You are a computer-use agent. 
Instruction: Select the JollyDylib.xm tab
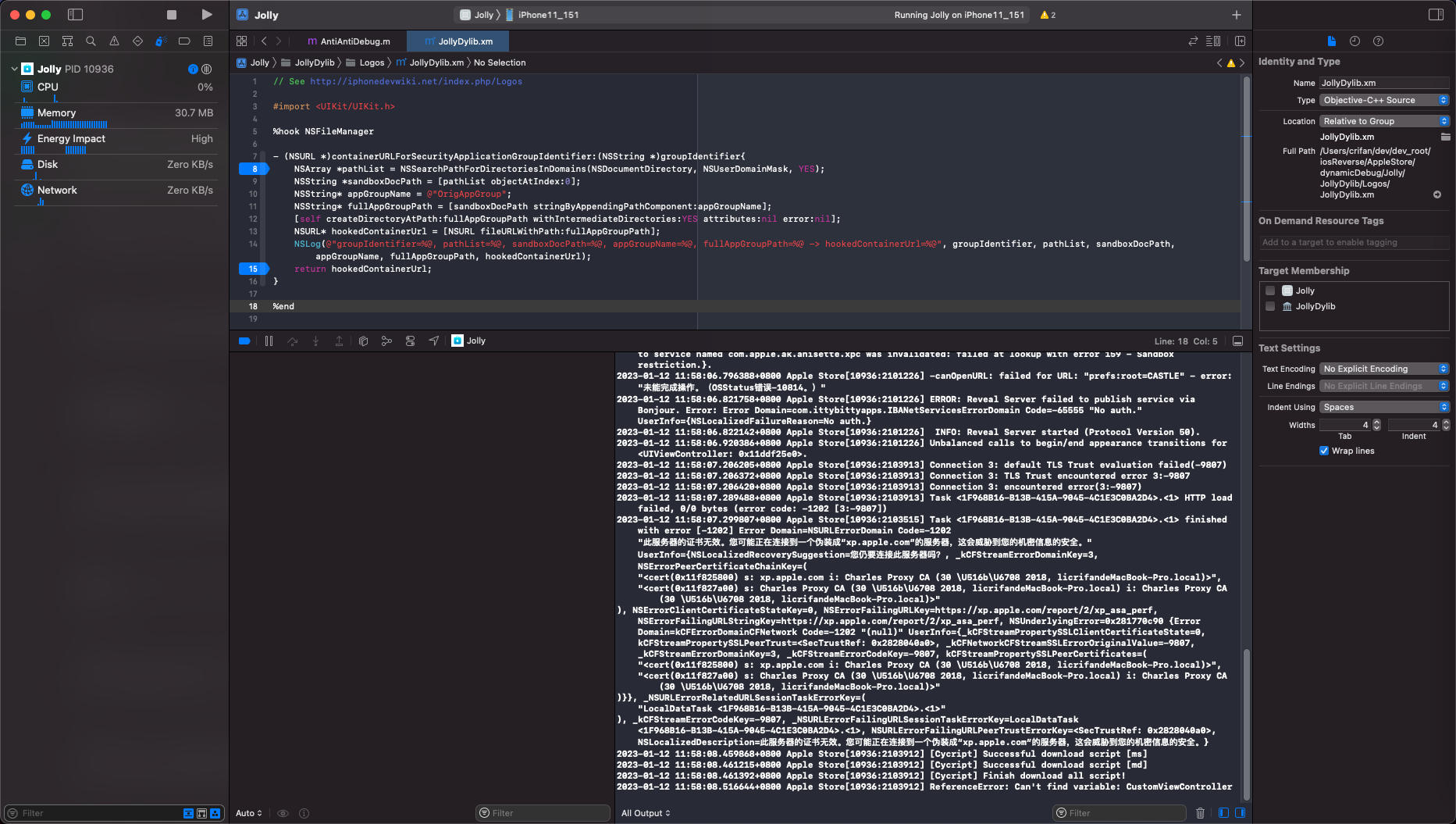tap(459, 41)
